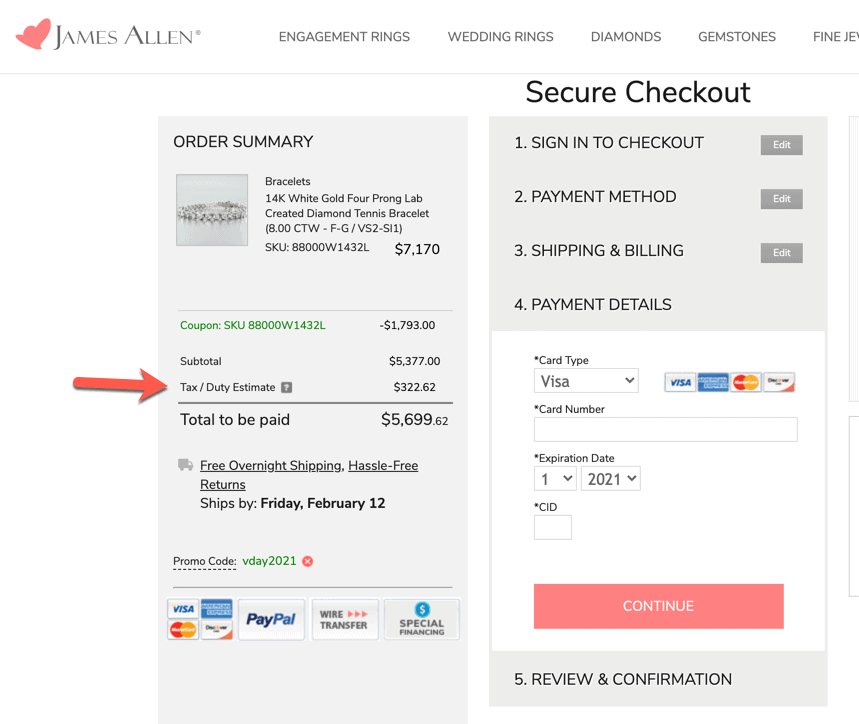859x724 pixels.
Task: Open the Card Type dropdown
Action: 586,381
